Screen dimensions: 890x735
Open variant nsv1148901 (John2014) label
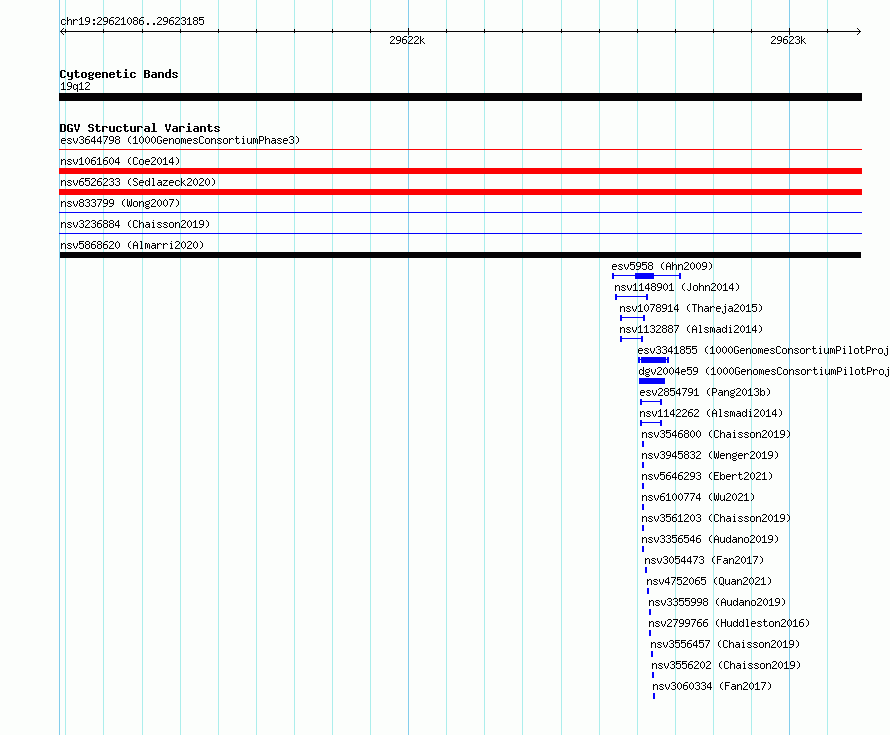[x=677, y=287]
